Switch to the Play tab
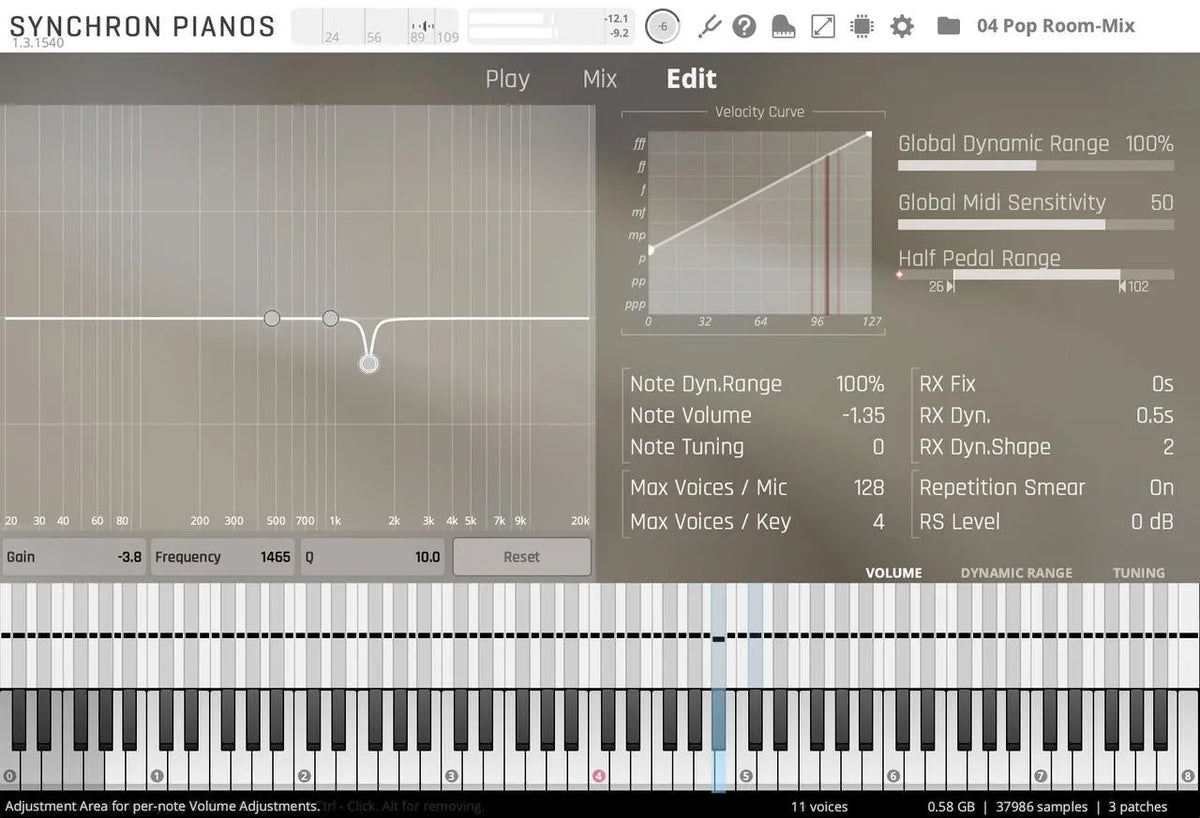Screen dimensions: 1200x818 tap(507, 79)
